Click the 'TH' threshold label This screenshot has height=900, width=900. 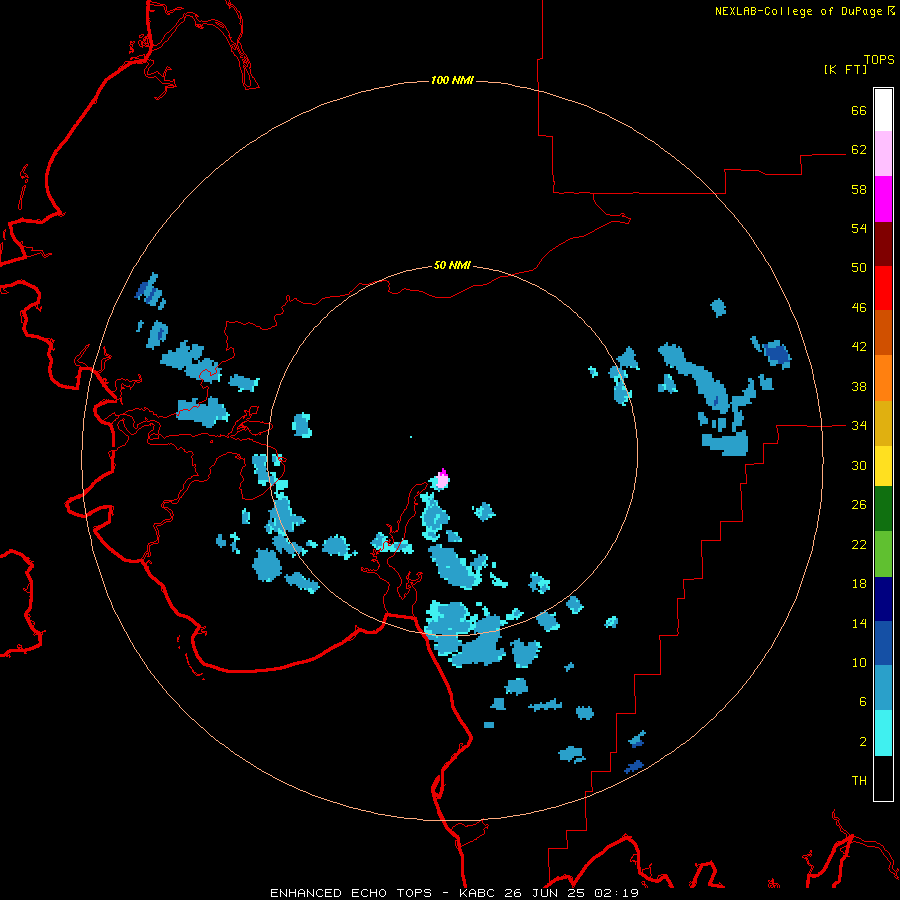859,780
